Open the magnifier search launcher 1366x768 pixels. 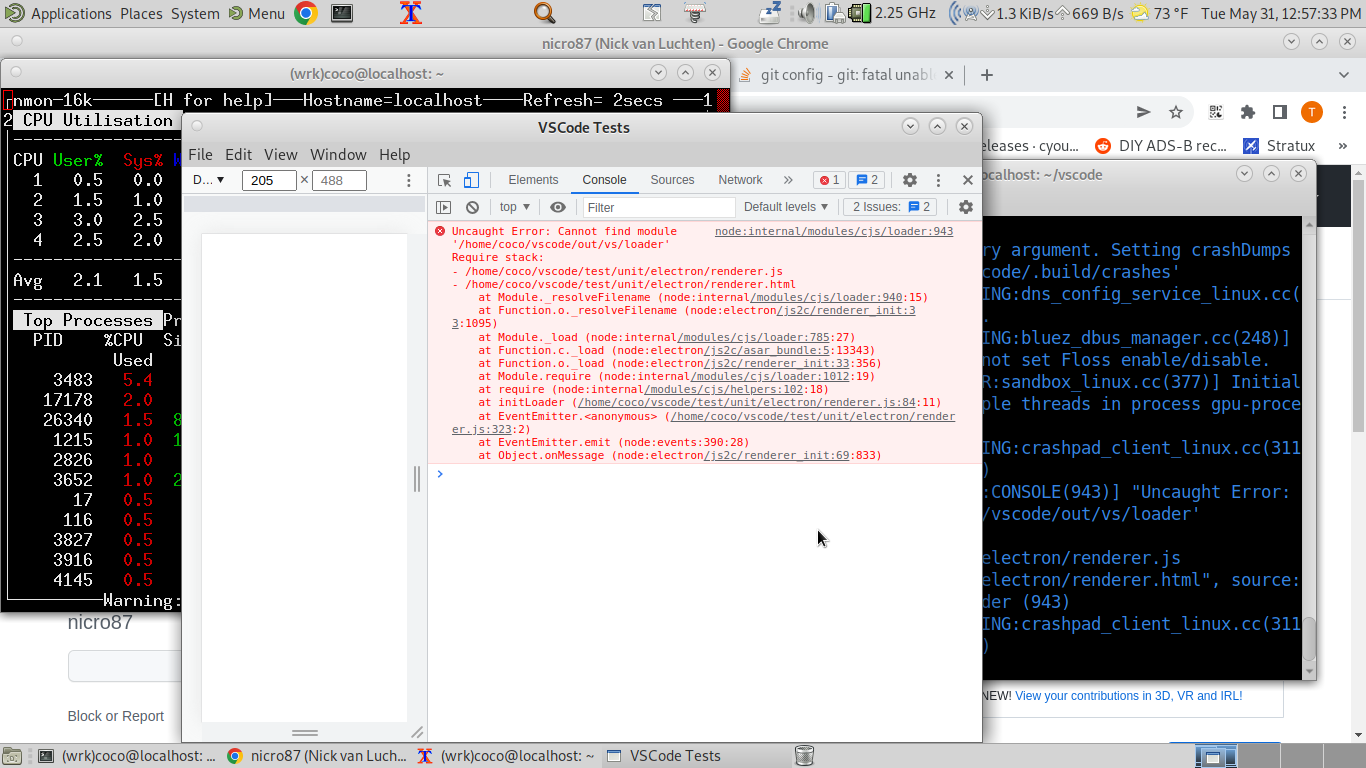point(544,13)
